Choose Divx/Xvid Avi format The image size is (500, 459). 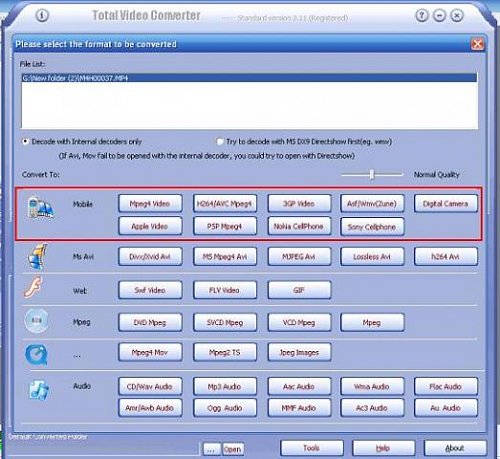point(150,257)
